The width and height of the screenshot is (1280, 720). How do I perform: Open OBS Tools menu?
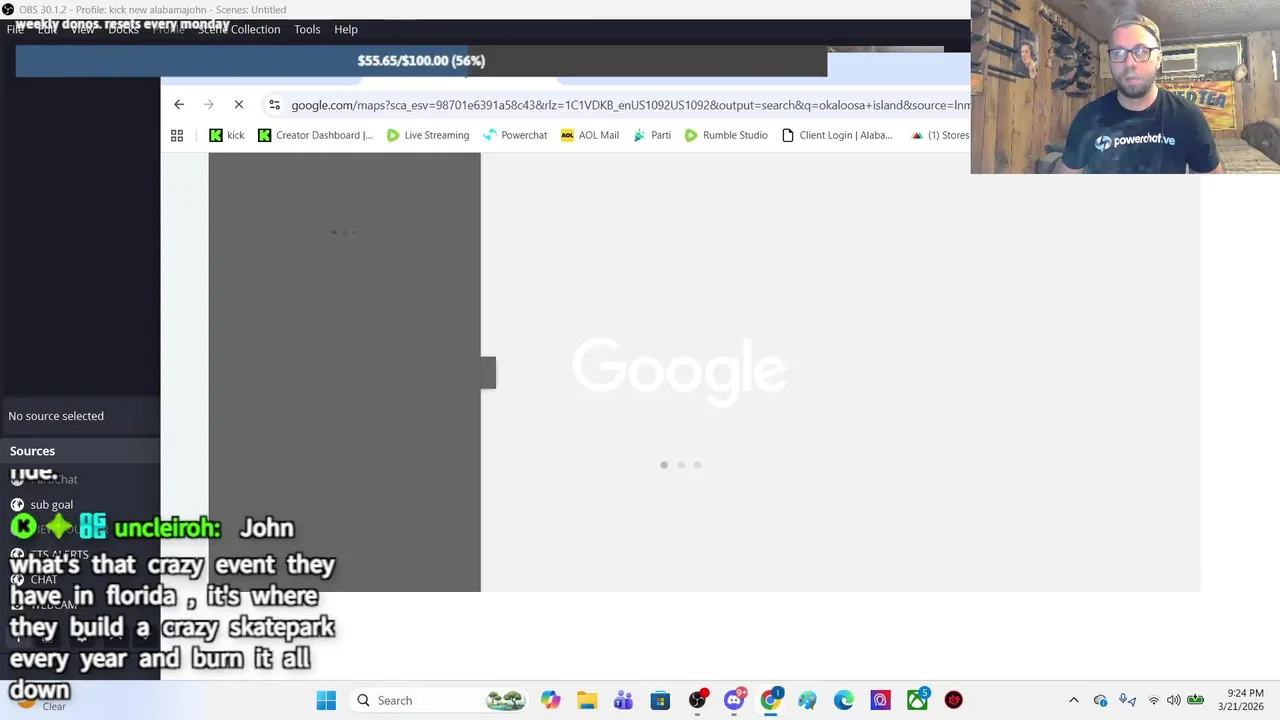(307, 29)
